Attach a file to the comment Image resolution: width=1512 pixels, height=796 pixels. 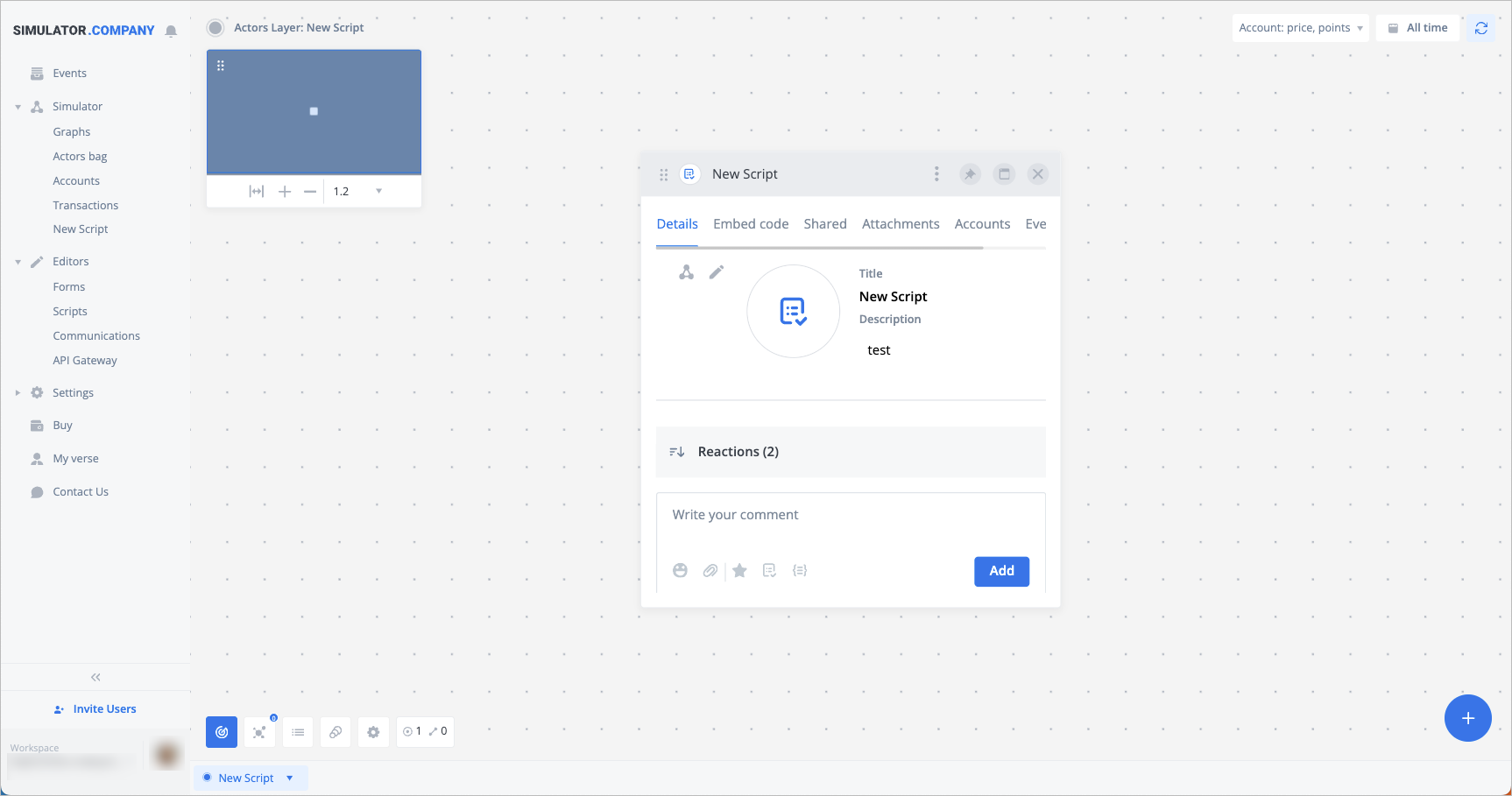click(x=710, y=571)
